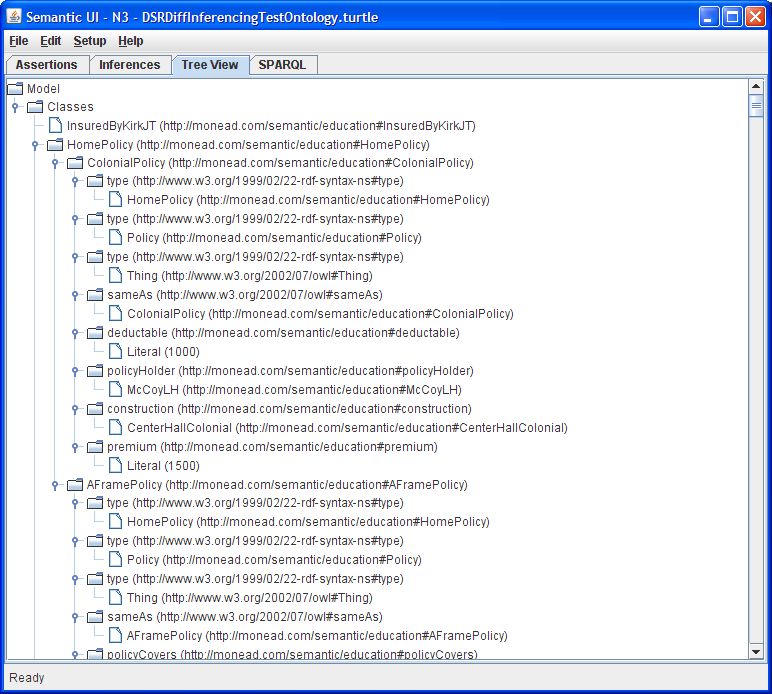The height and width of the screenshot is (694, 772).
Task: Collapse the ColonialPolicy node
Action: click(55, 163)
